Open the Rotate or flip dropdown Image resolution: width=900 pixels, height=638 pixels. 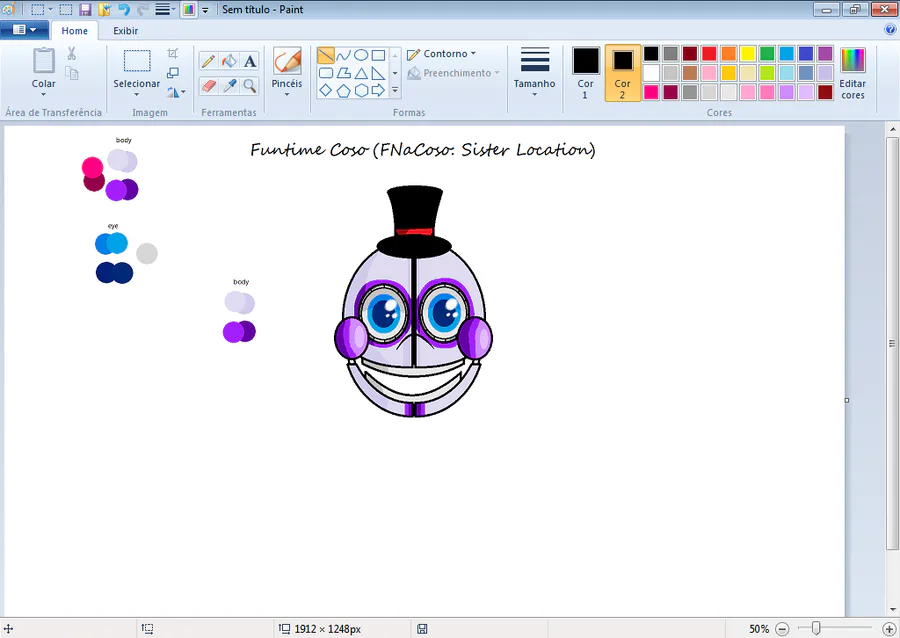pyautogui.click(x=176, y=92)
